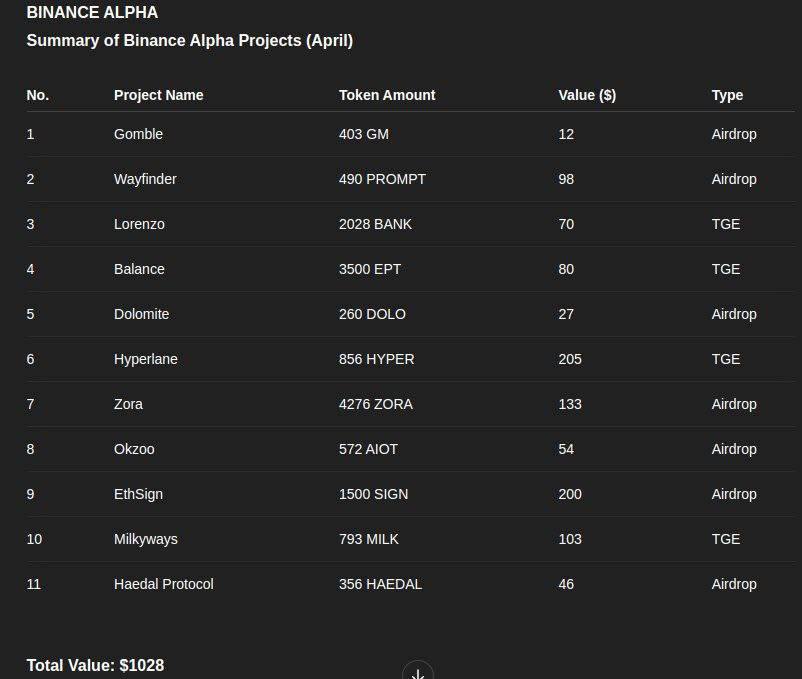Click "Airdrop" type in the Wayfinder row
The image size is (802, 679).
[734, 179]
